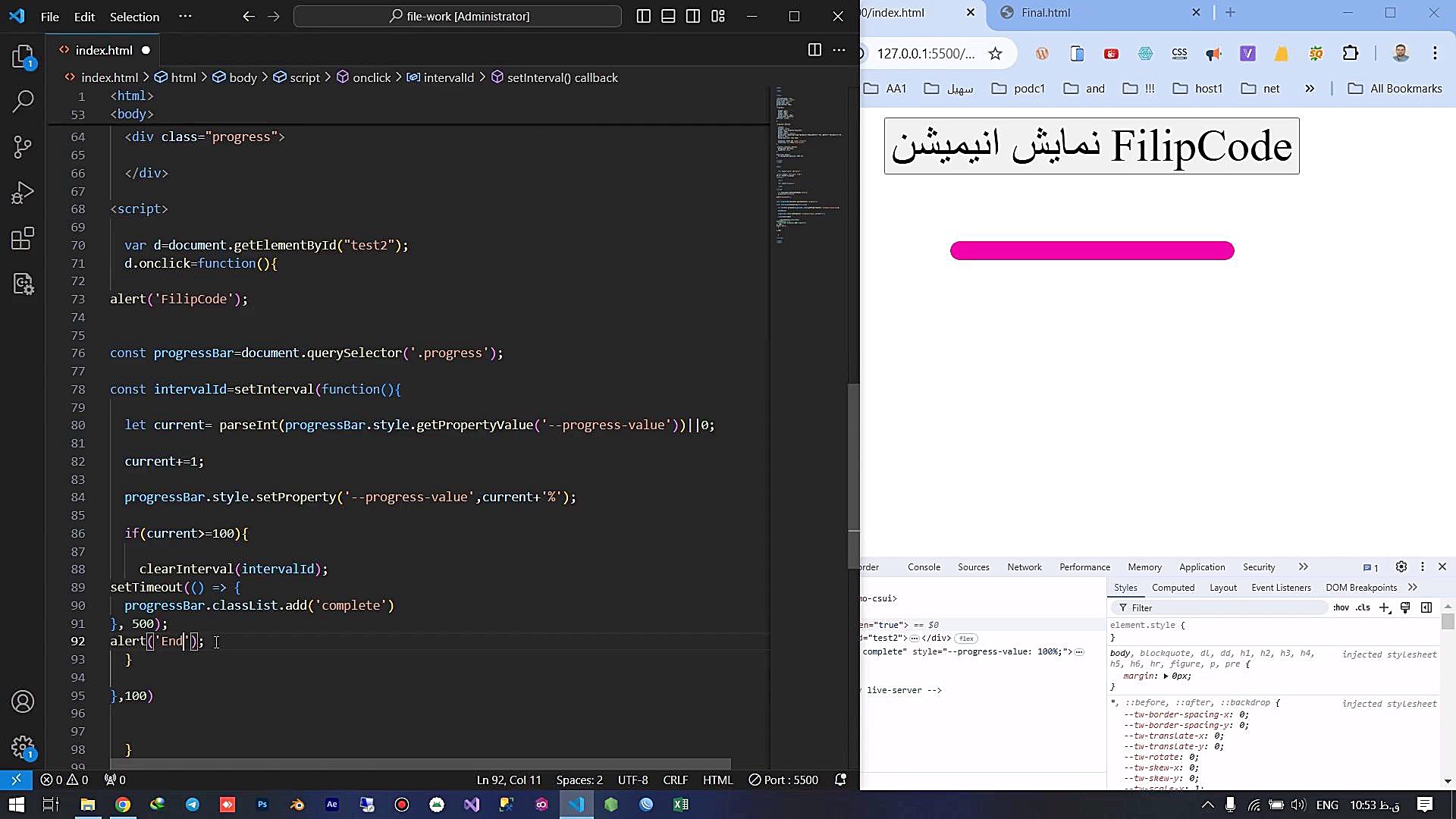Switch to the Final.html browser tab
This screenshot has height=819, width=1456.
click(x=1098, y=12)
